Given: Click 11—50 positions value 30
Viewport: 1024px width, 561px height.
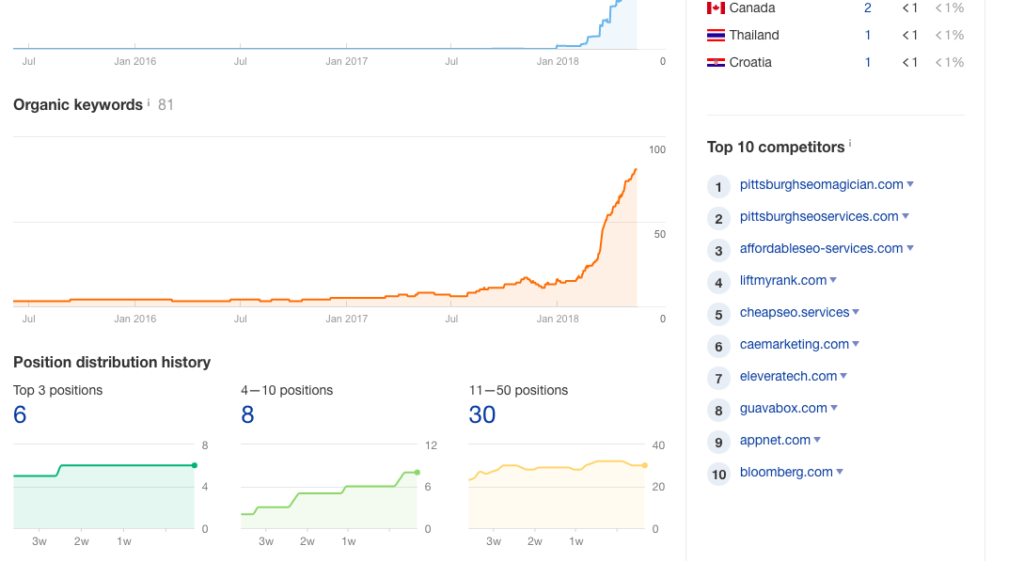Looking at the screenshot, I should (x=482, y=415).
